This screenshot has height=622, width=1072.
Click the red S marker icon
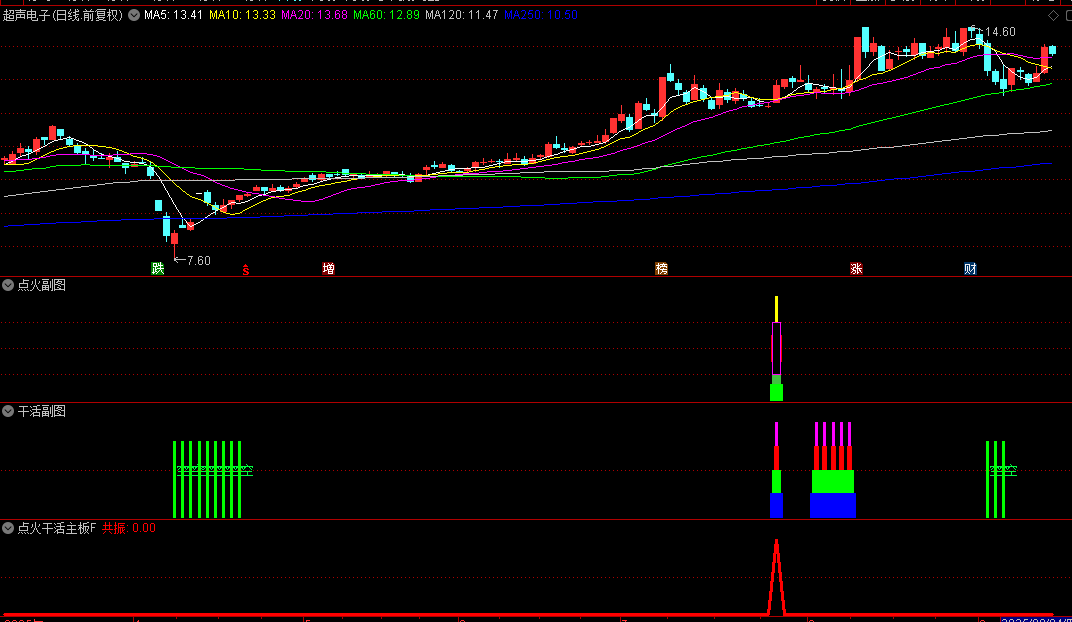(x=245, y=270)
